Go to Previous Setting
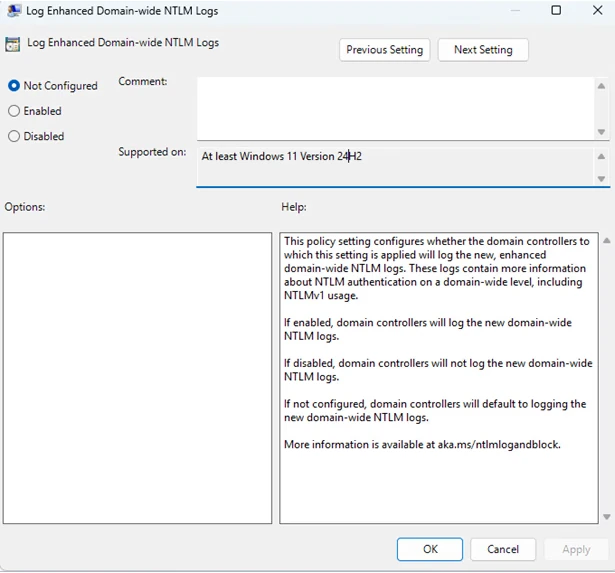The width and height of the screenshot is (615, 573). coord(384,50)
